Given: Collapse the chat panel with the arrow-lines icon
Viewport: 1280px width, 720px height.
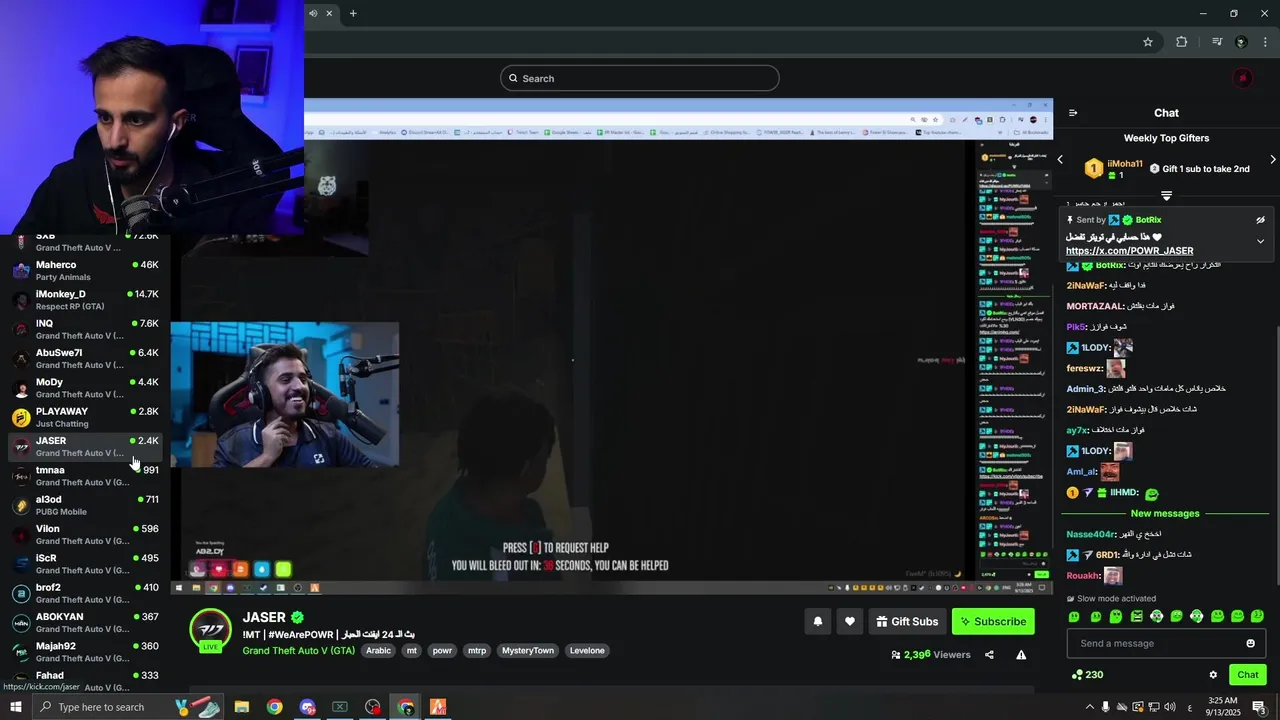Looking at the screenshot, I should (x=1073, y=113).
